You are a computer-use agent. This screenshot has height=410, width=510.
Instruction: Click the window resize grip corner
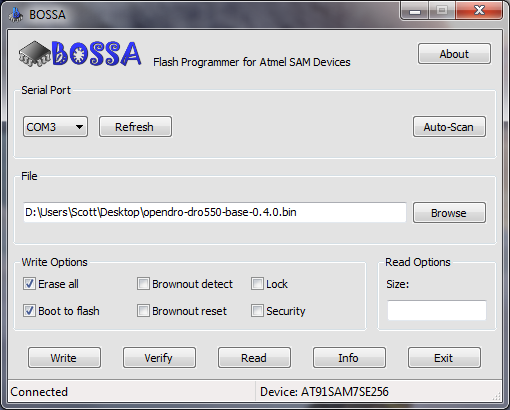tap(497, 396)
